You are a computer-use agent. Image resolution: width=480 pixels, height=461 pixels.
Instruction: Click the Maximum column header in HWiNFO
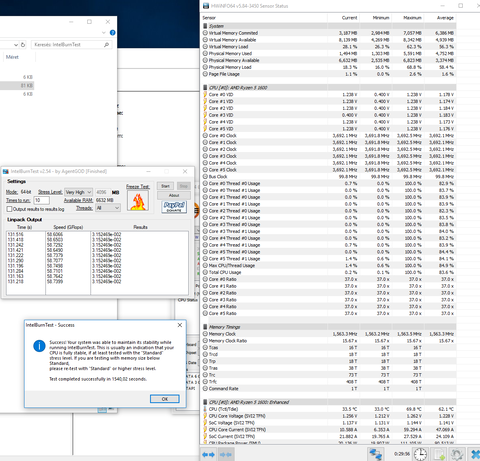408,18
